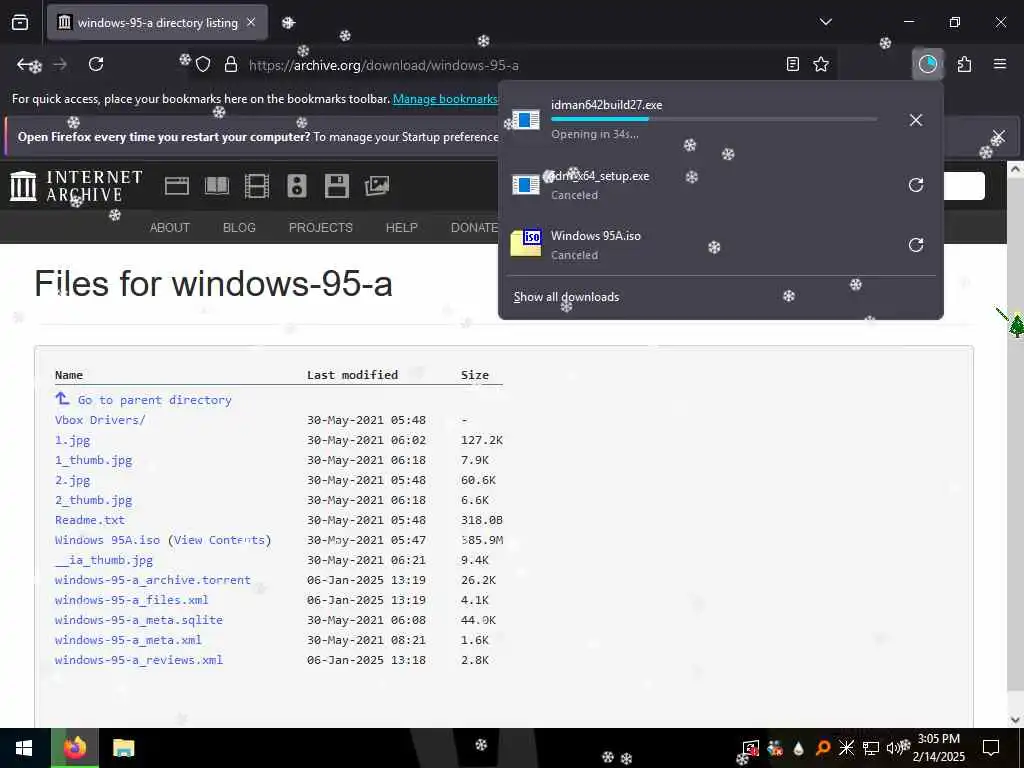
Task: Close the windows-95-a directory listing tab
Action: point(251,22)
